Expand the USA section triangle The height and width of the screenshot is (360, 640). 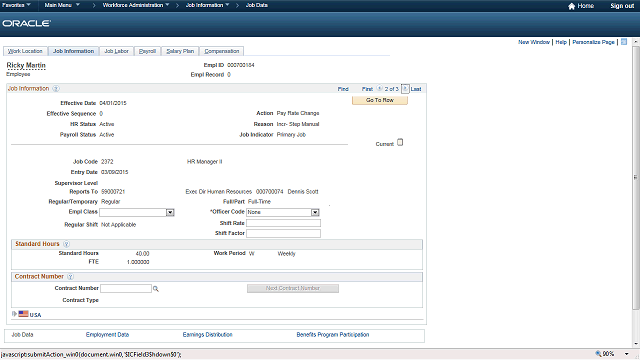tap(14, 314)
